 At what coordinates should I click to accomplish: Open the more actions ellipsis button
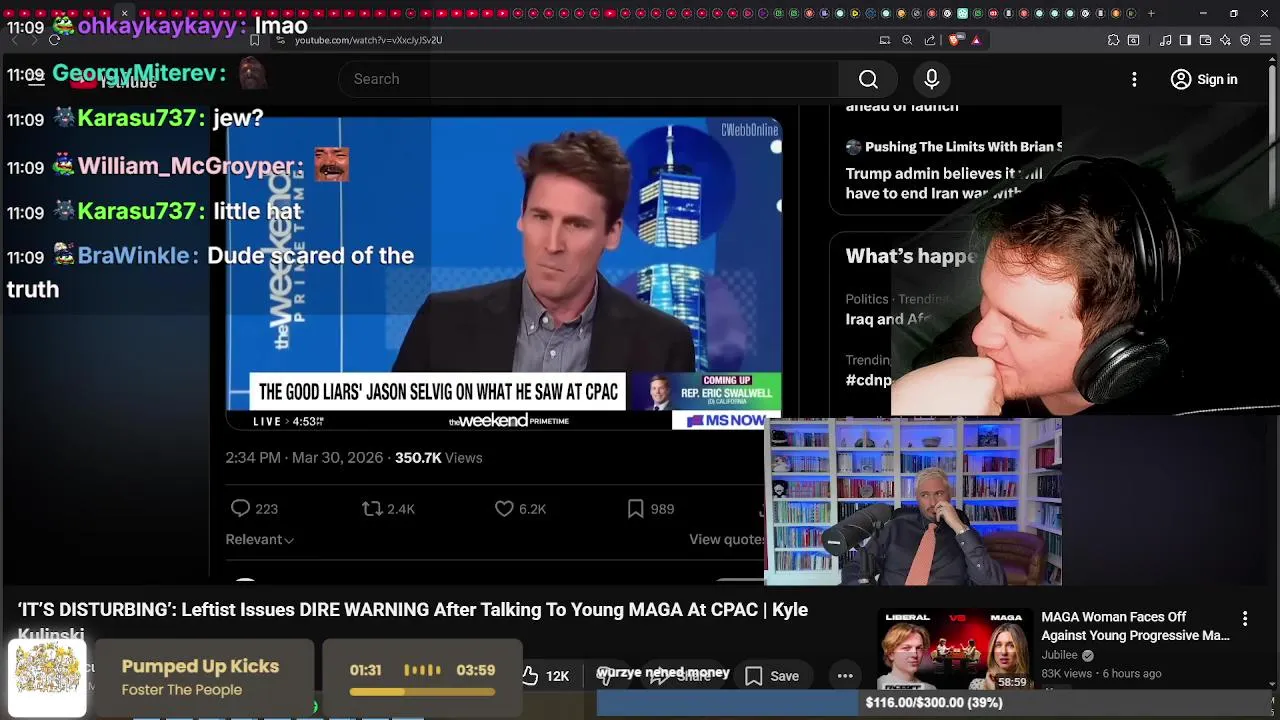coord(845,676)
